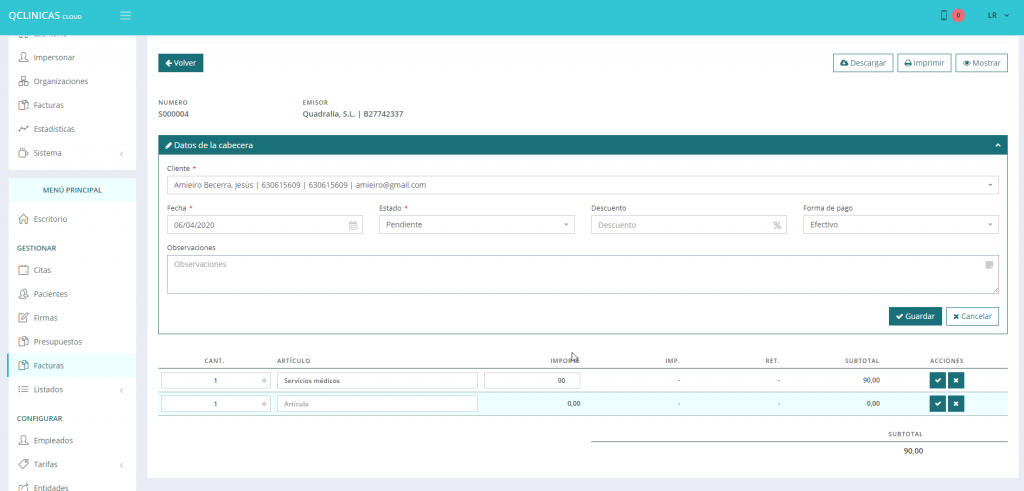
Task: Click the mobile phone icon in top bar
Action: (943, 16)
